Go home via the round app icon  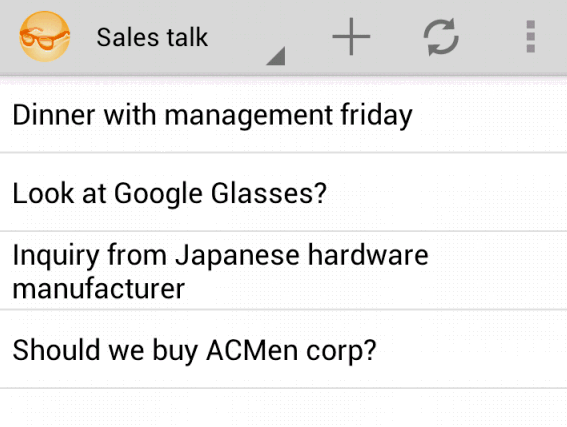44,37
